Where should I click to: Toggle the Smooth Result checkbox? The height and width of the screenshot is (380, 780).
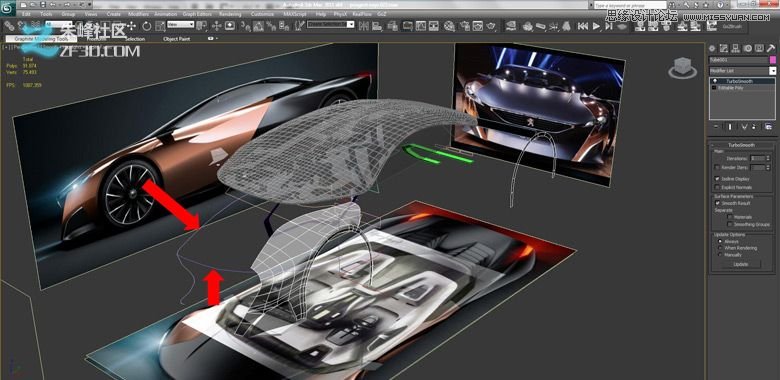click(x=717, y=203)
